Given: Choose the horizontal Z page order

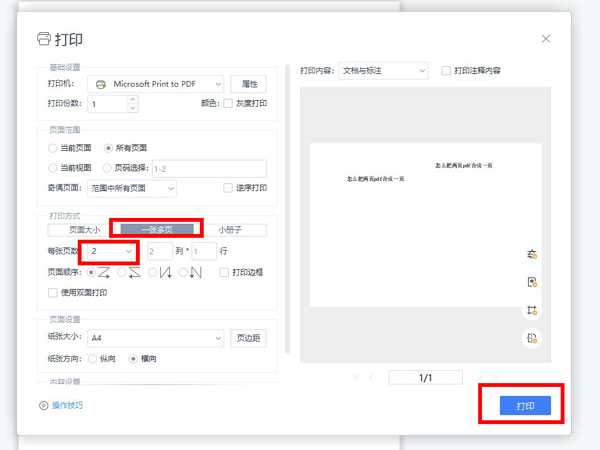Looking at the screenshot, I should (x=91, y=272).
